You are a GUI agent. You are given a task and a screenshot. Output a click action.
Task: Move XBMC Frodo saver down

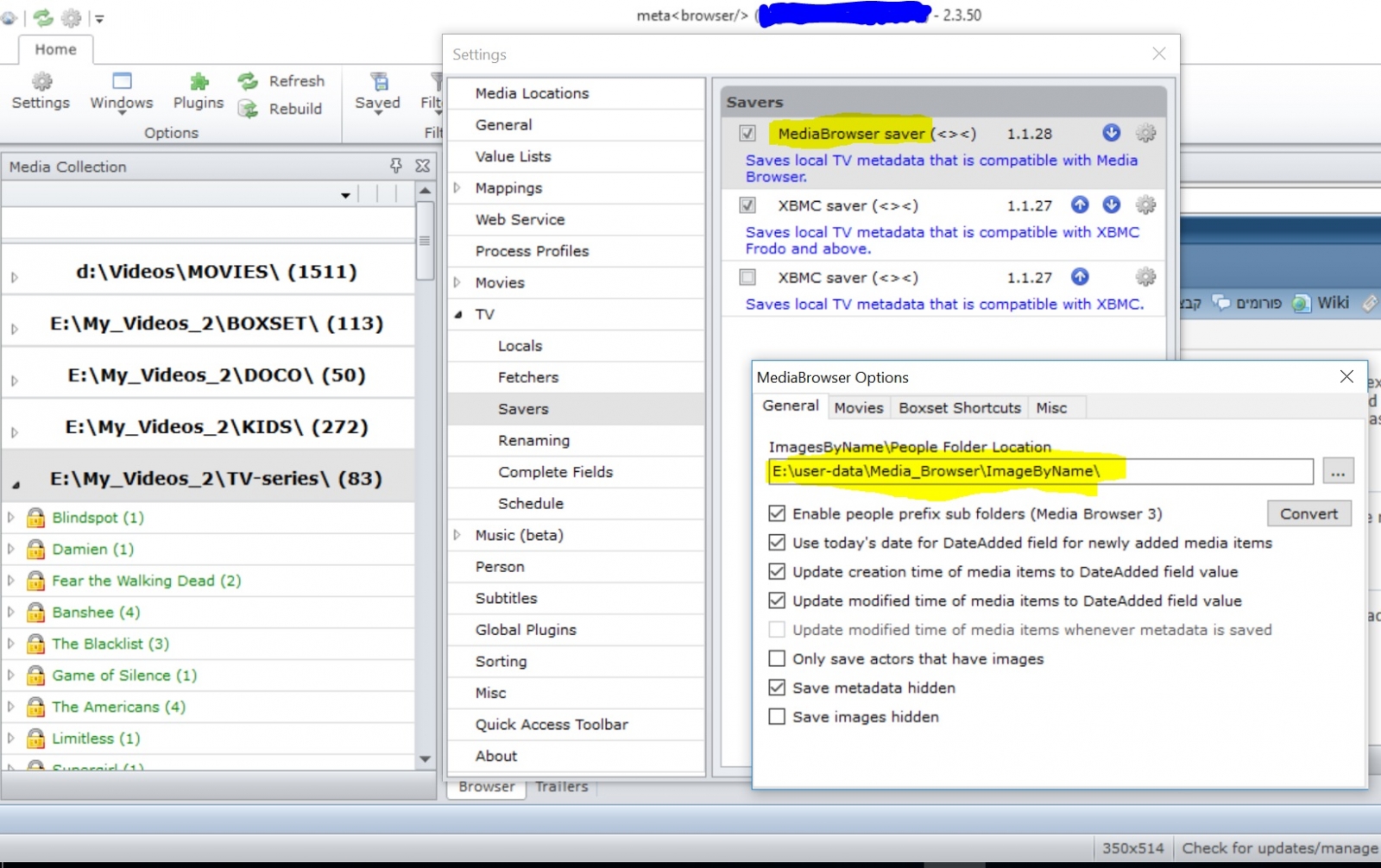pos(1112,204)
